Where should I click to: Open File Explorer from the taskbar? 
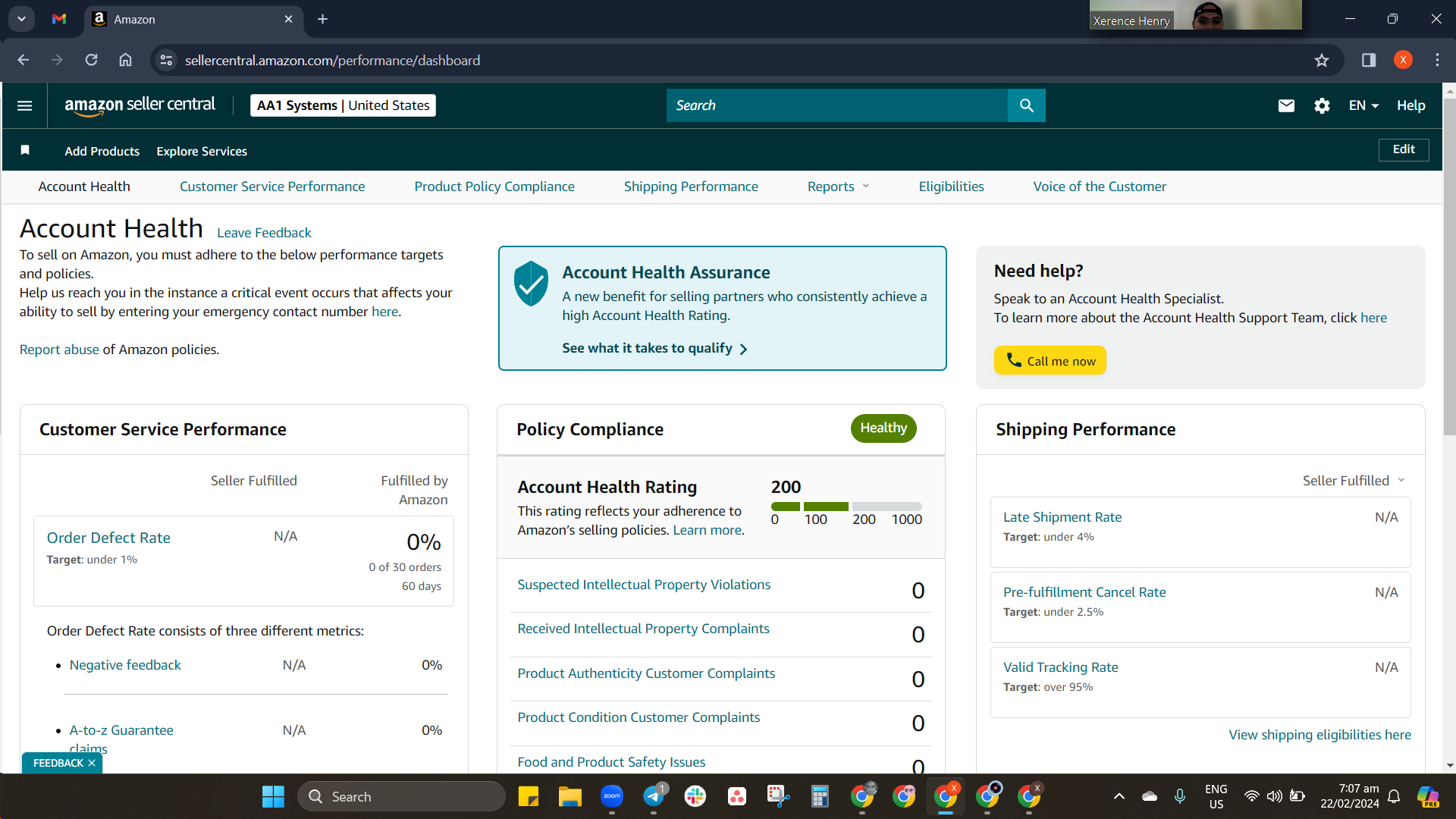click(570, 796)
